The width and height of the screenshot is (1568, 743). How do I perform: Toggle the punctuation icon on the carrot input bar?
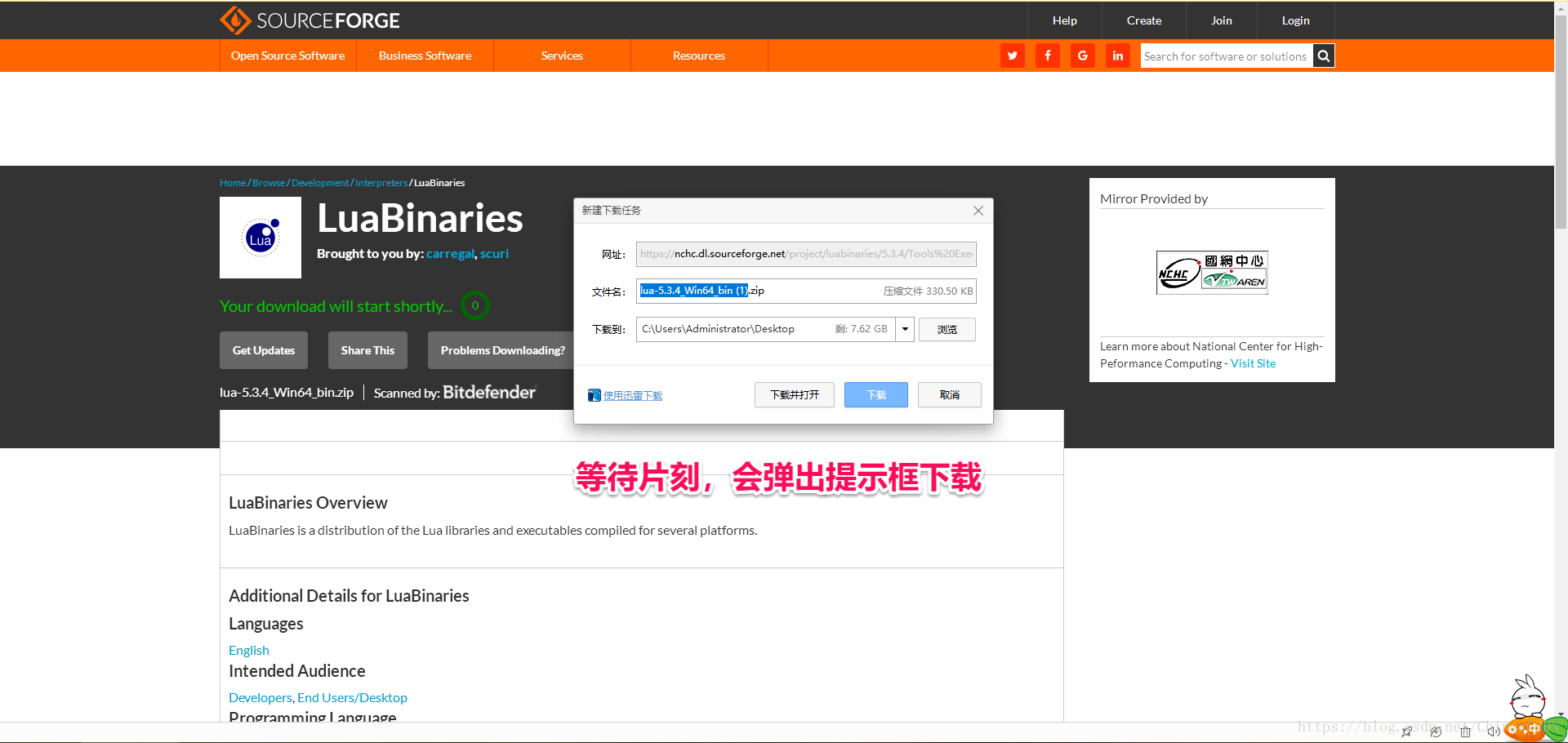(1523, 730)
